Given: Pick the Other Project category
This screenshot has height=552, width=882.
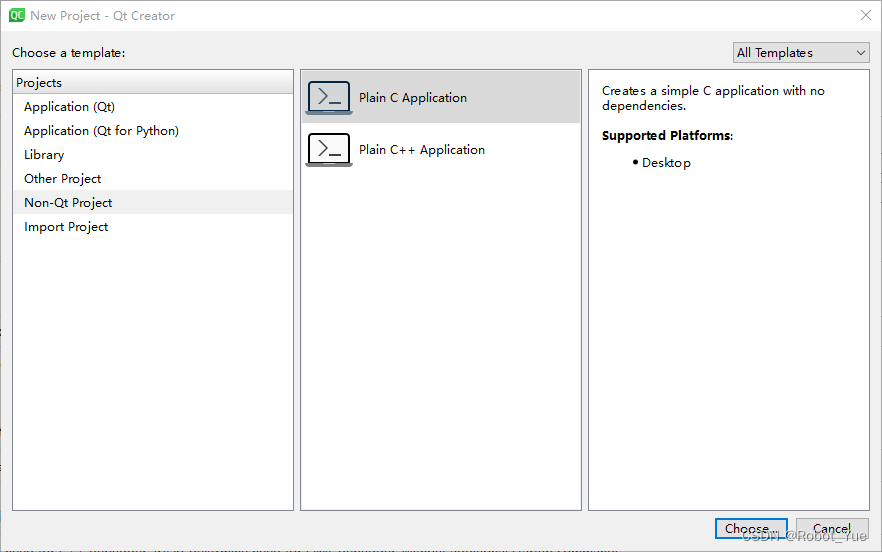Looking at the screenshot, I should click(152, 179).
